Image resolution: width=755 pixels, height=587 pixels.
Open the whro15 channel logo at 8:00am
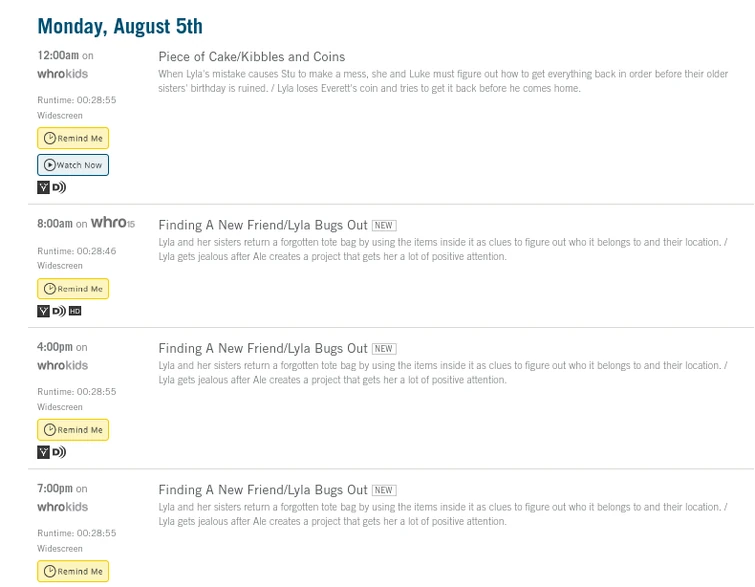point(113,223)
